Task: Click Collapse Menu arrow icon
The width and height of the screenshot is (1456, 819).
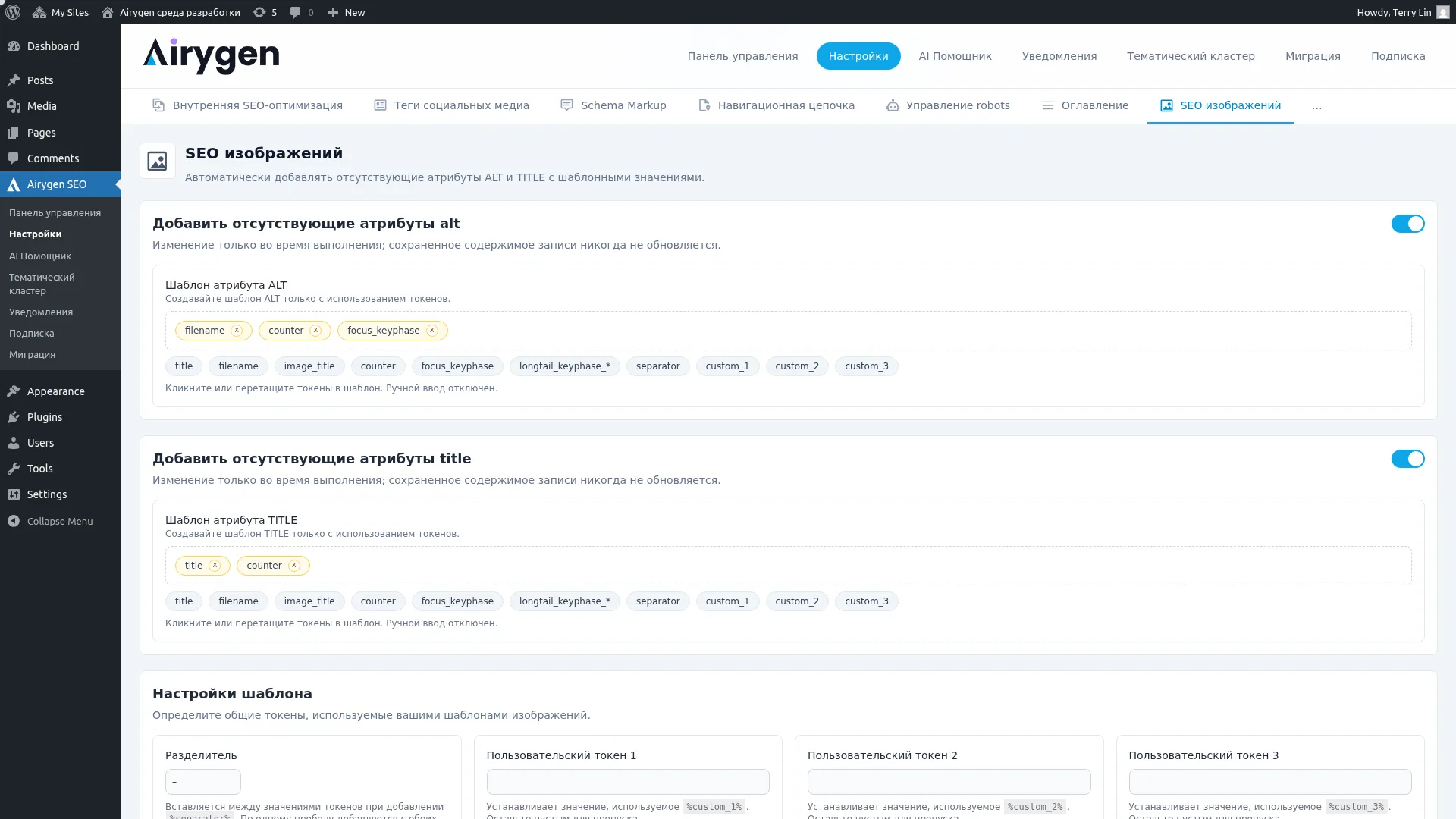Action: point(14,521)
